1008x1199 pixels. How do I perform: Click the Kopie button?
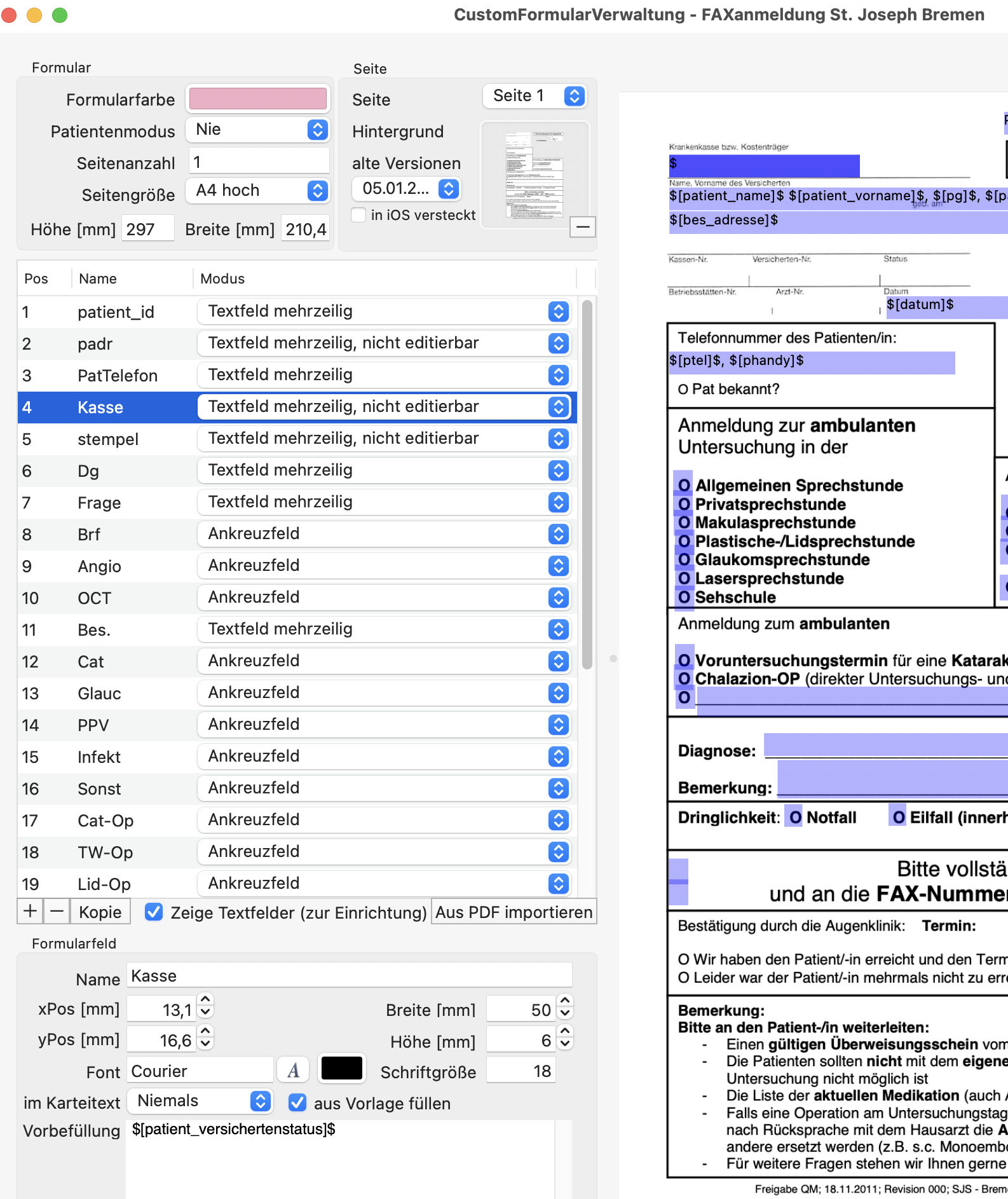pos(100,911)
